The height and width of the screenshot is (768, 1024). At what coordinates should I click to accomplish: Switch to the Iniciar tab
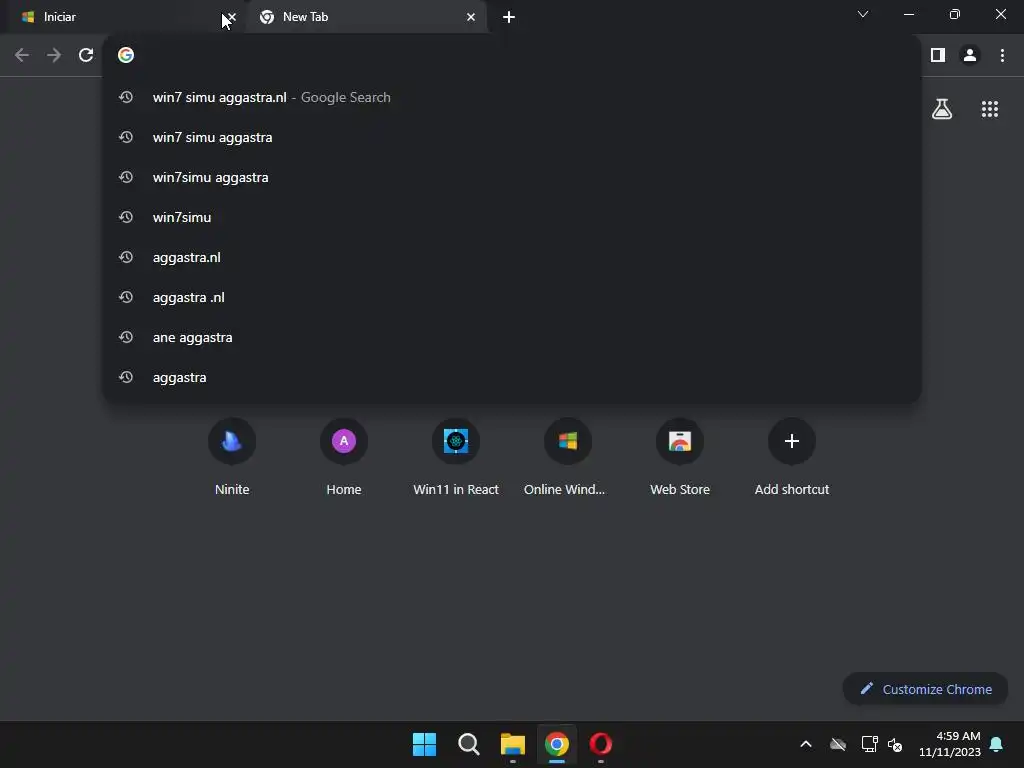tap(123, 17)
